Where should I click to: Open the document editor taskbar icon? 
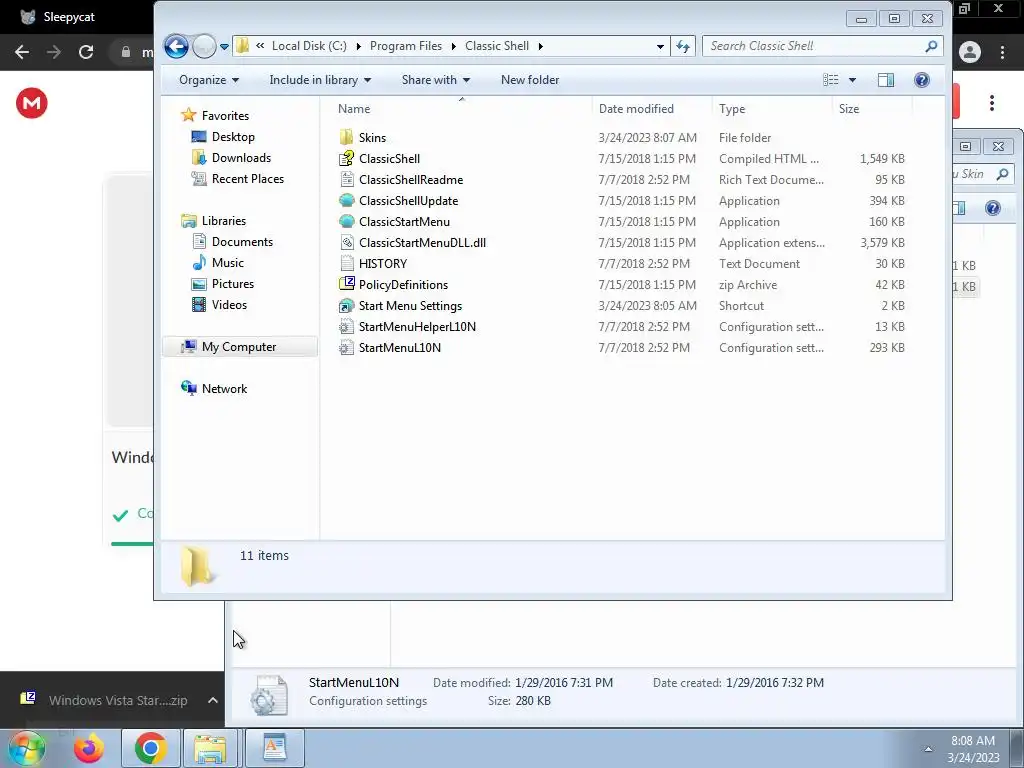(x=274, y=748)
